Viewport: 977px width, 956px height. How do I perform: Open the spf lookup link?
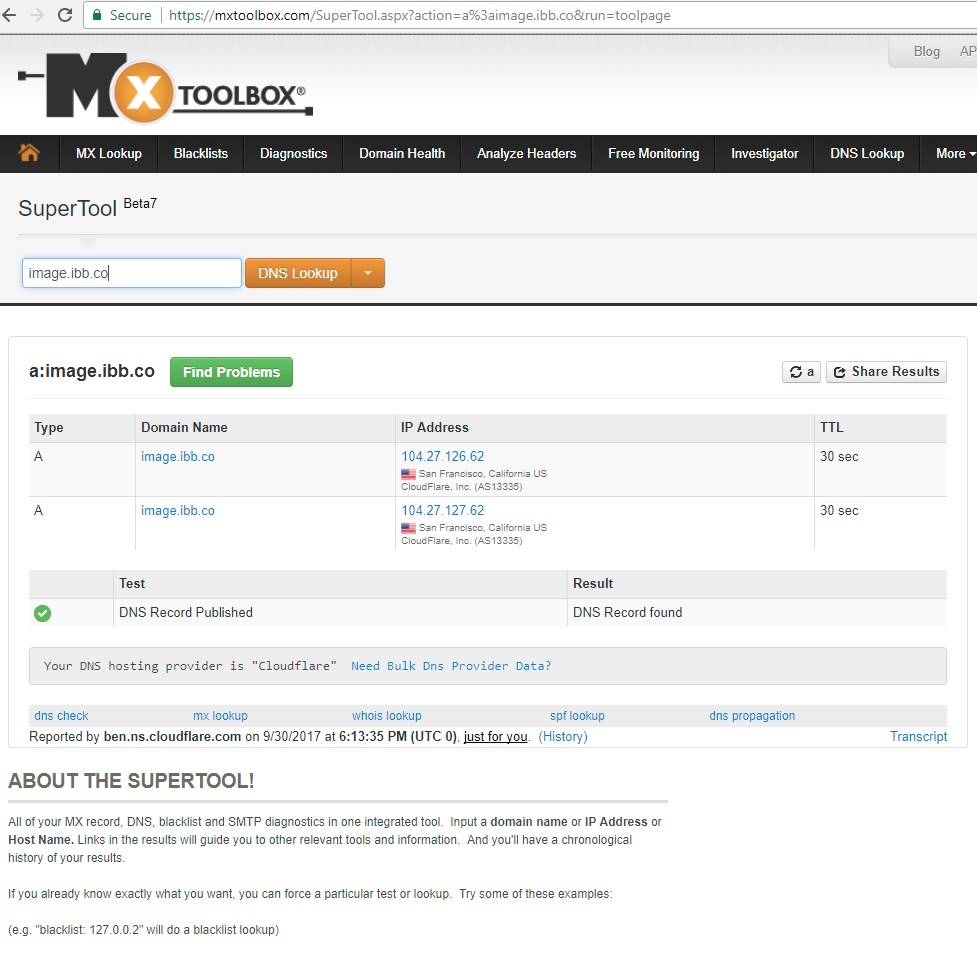(x=577, y=715)
